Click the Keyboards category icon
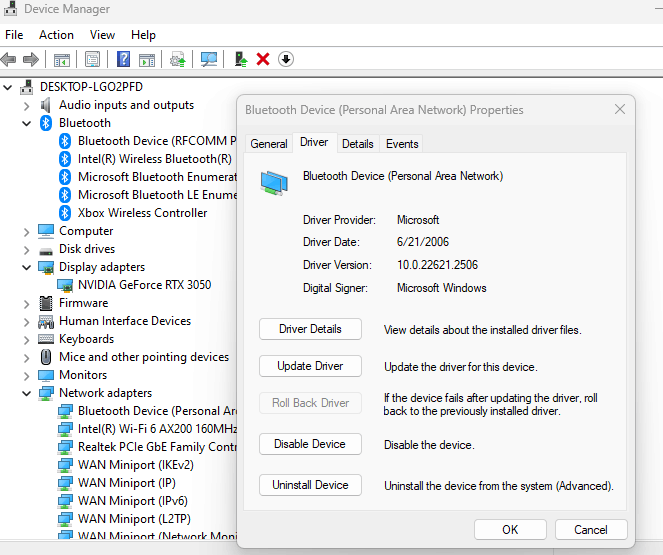Image resolution: width=663 pixels, height=555 pixels. pos(46,339)
